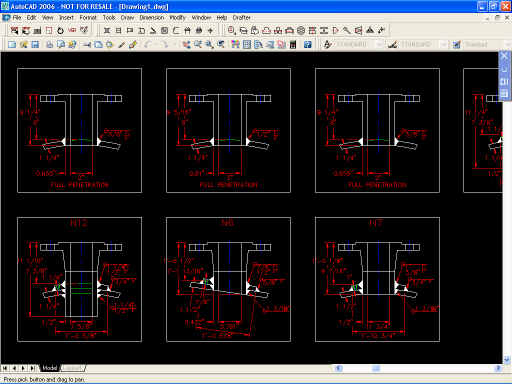Open the Tools menu
This screenshot has width=512, height=384.
click(x=109, y=17)
